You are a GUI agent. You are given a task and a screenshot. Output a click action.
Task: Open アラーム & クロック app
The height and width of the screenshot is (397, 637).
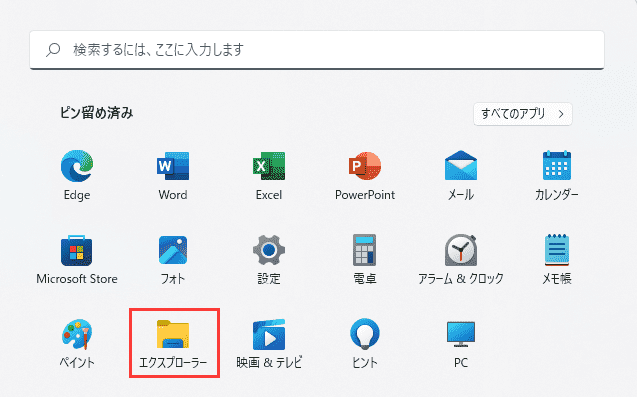coord(461,259)
